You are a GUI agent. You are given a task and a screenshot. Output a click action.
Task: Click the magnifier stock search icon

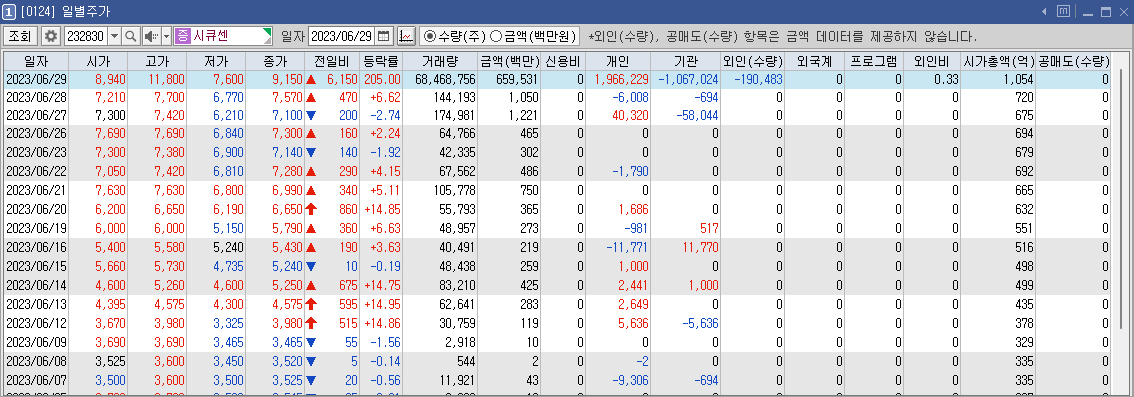pos(131,35)
